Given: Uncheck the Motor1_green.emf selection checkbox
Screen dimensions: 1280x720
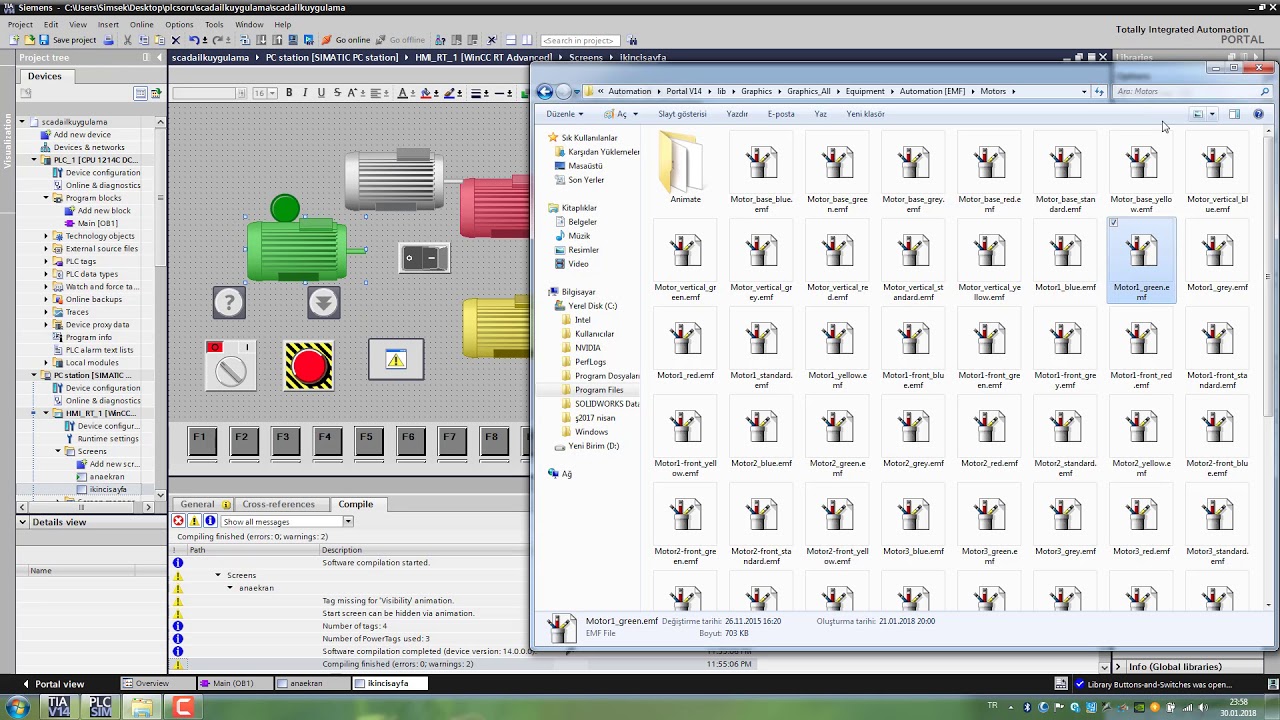Looking at the screenshot, I should point(1114,223).
